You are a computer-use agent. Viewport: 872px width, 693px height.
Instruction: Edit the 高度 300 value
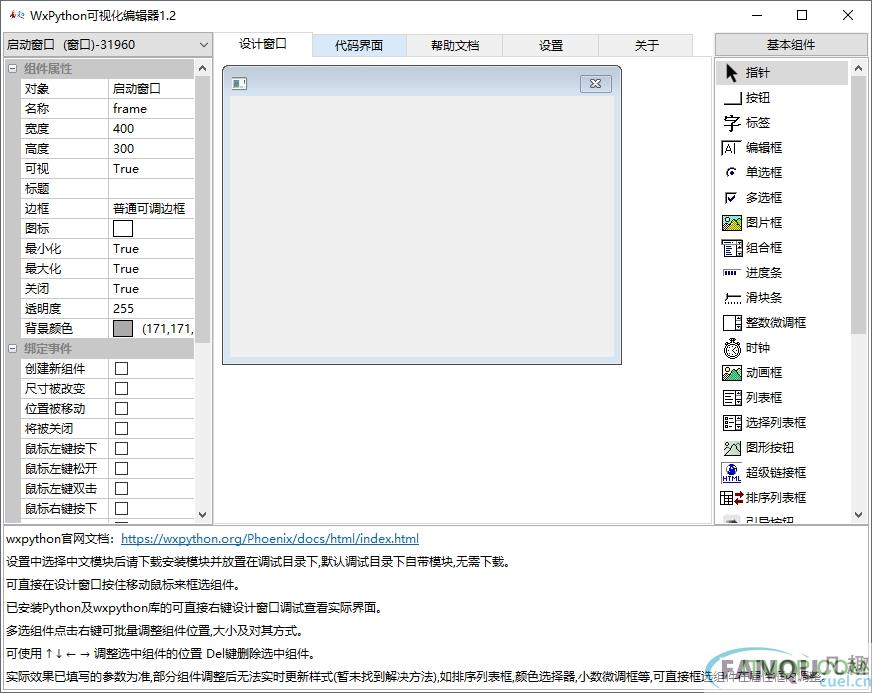(x=151, y=148)
